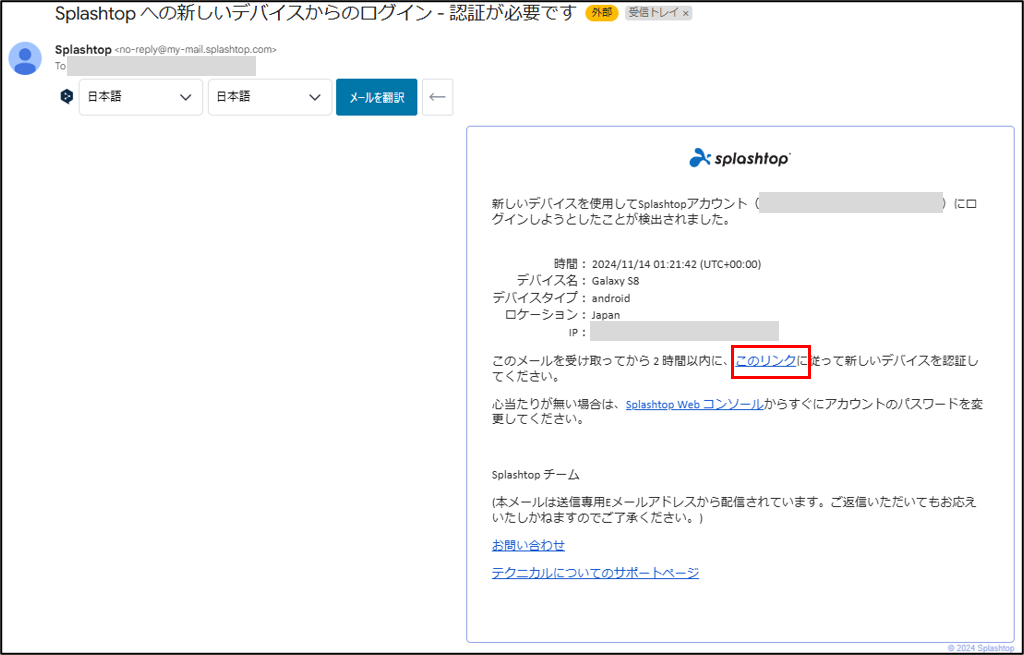Click the sender name Splashtop
Viewport: 1024px width, 655px height.
point(83,50)
